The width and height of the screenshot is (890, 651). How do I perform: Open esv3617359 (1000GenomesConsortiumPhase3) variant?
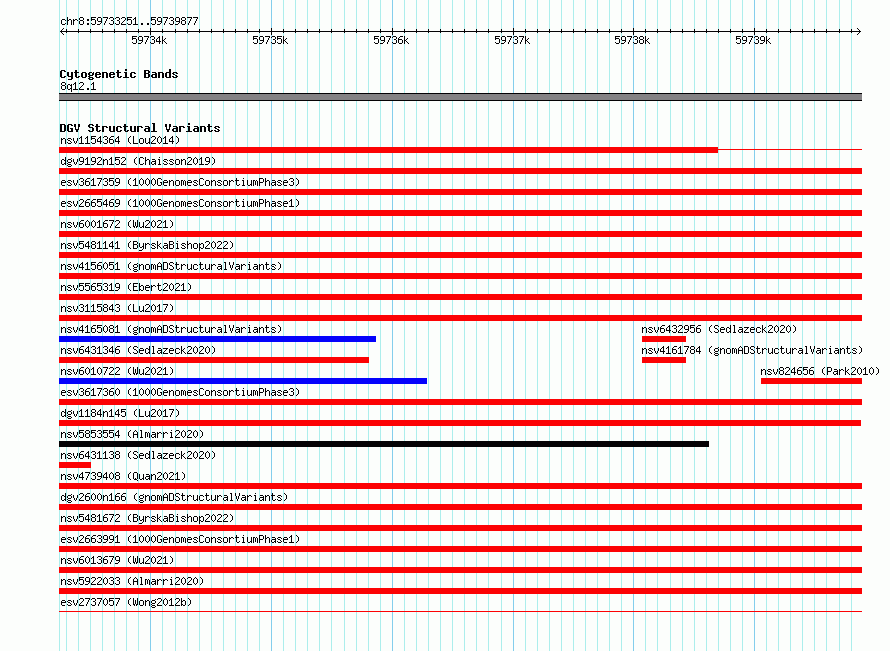180,182
